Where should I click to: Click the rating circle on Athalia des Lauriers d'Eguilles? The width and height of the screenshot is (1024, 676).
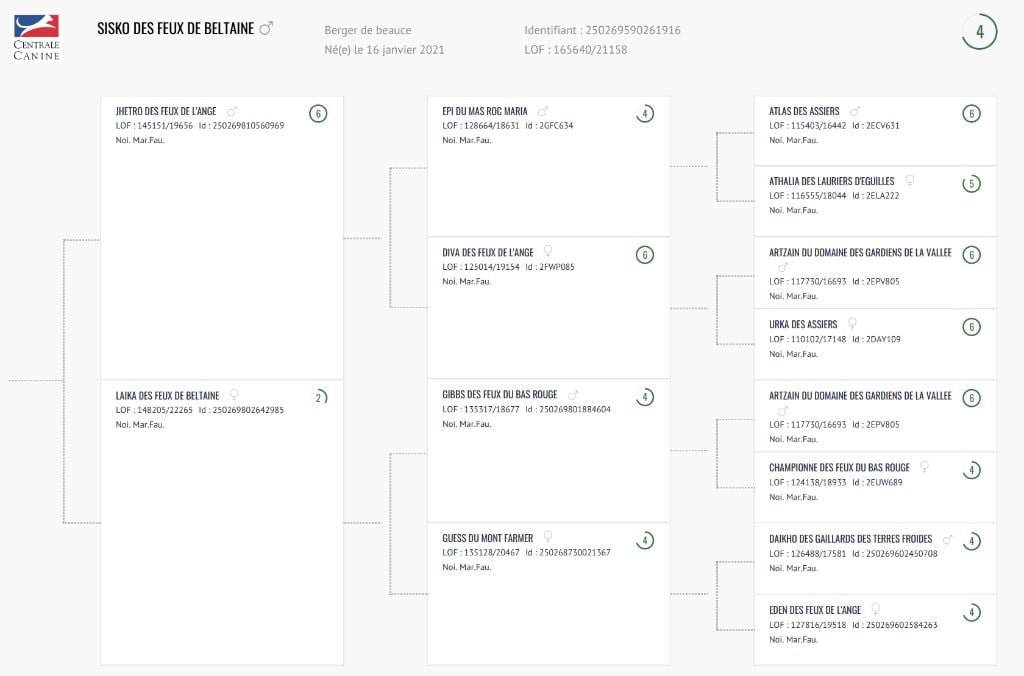point(971,184)
